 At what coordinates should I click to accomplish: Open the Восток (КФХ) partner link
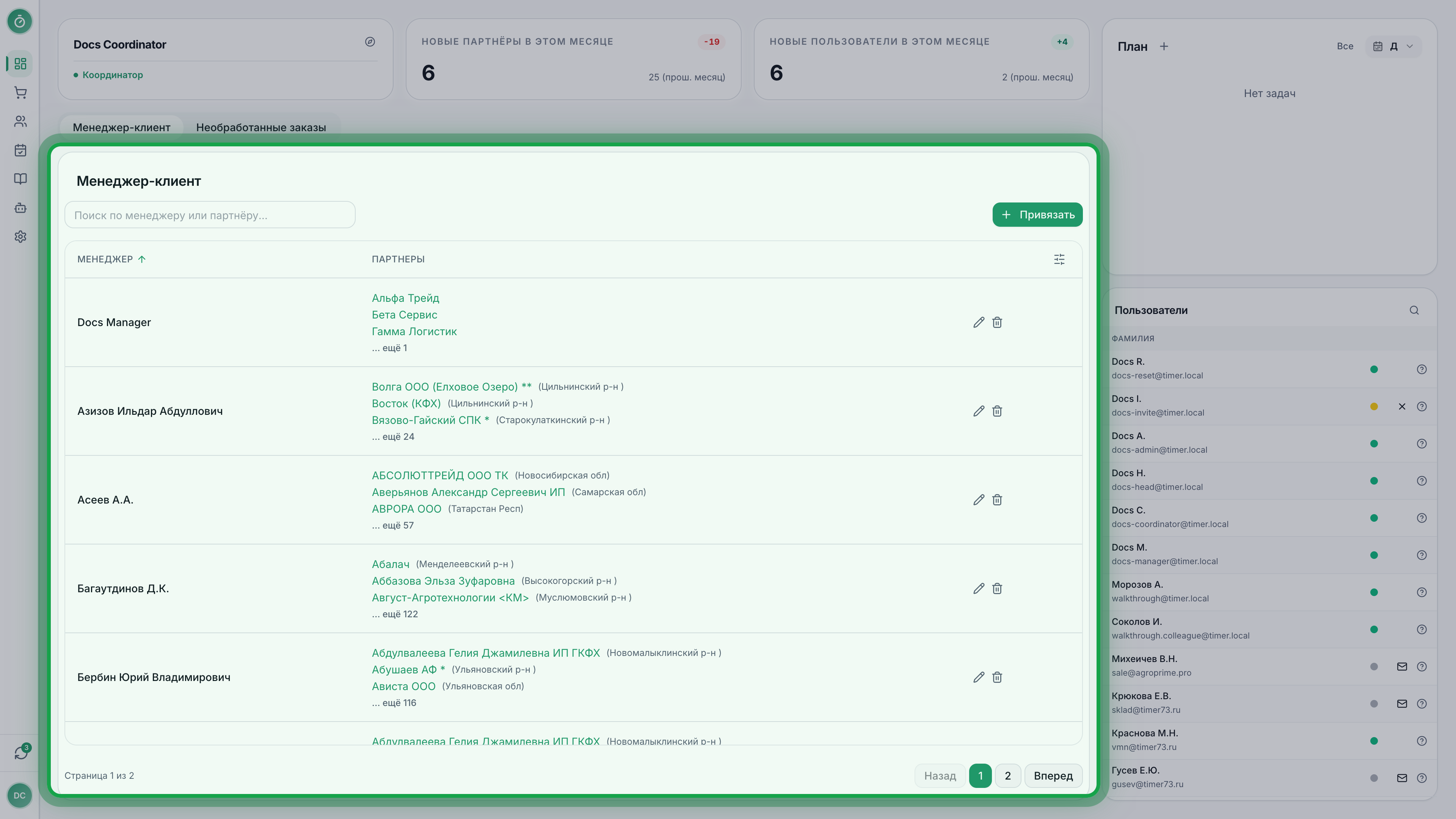tap(406, 403)
